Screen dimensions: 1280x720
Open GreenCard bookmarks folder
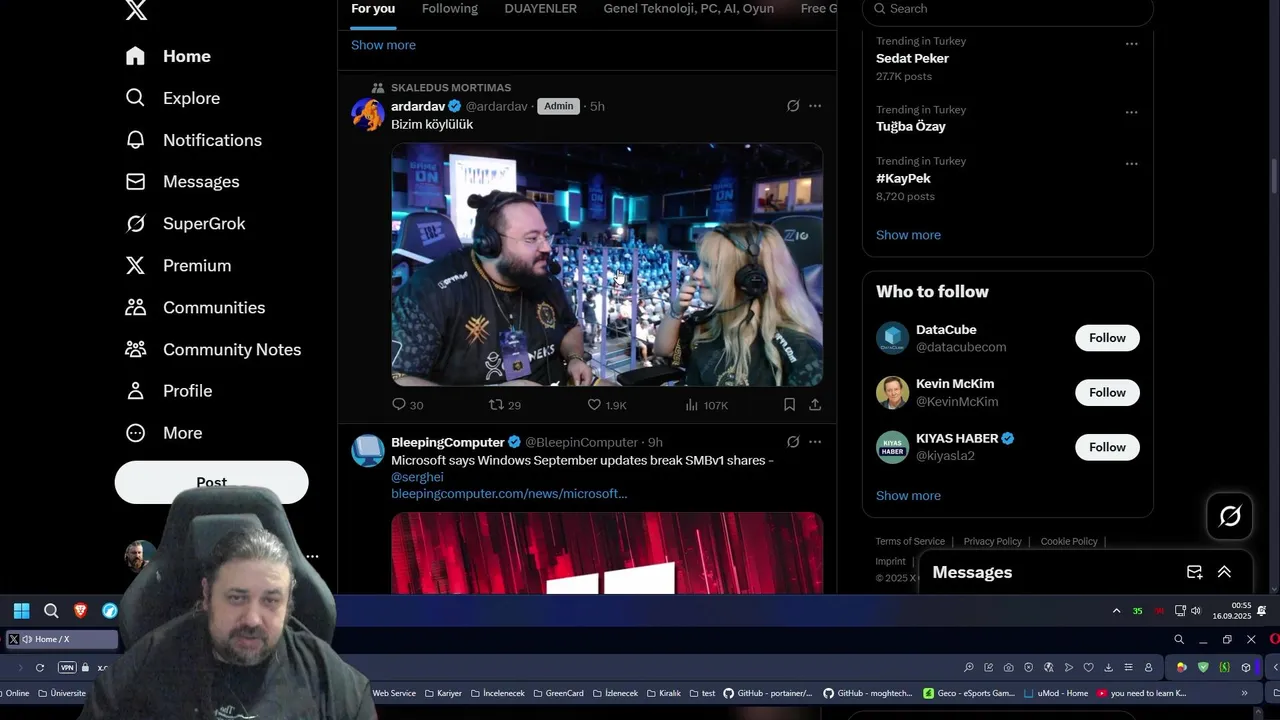click(x=558, y=693)
